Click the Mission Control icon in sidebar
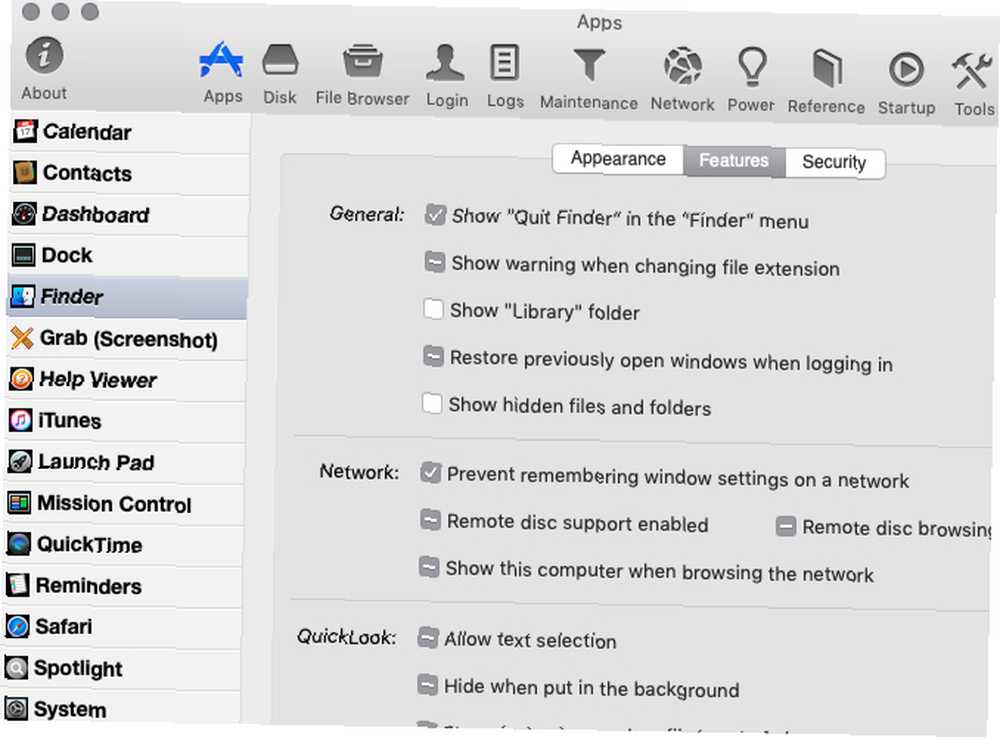Viewport: 1000px width, 740px height. tap(19, 503)
